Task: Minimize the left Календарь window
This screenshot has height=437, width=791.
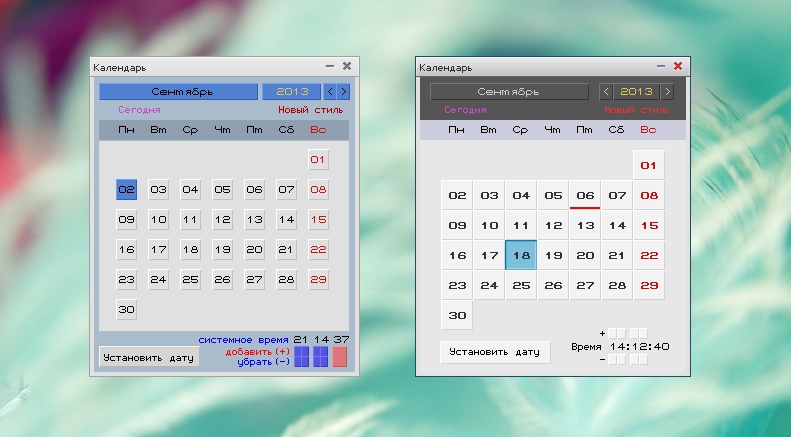Action: [330, 67]
